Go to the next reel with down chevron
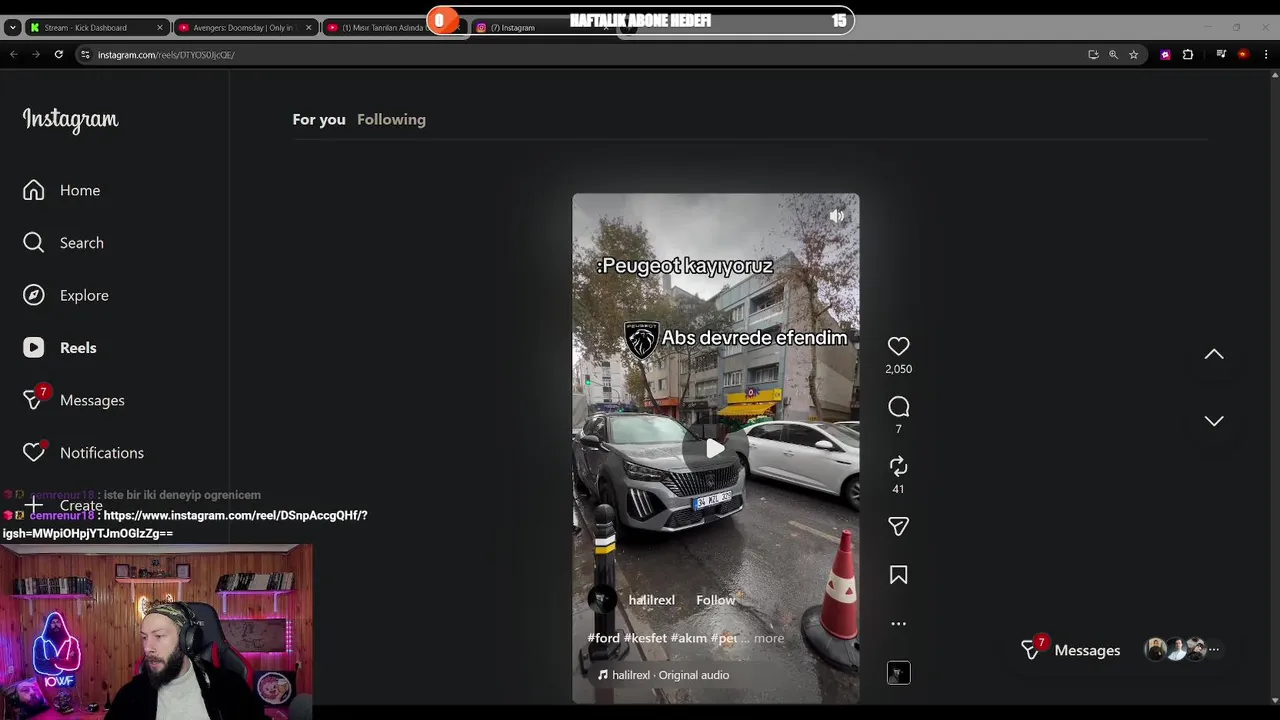This screenshot has height=720, width=1280. click(1214, 421)
